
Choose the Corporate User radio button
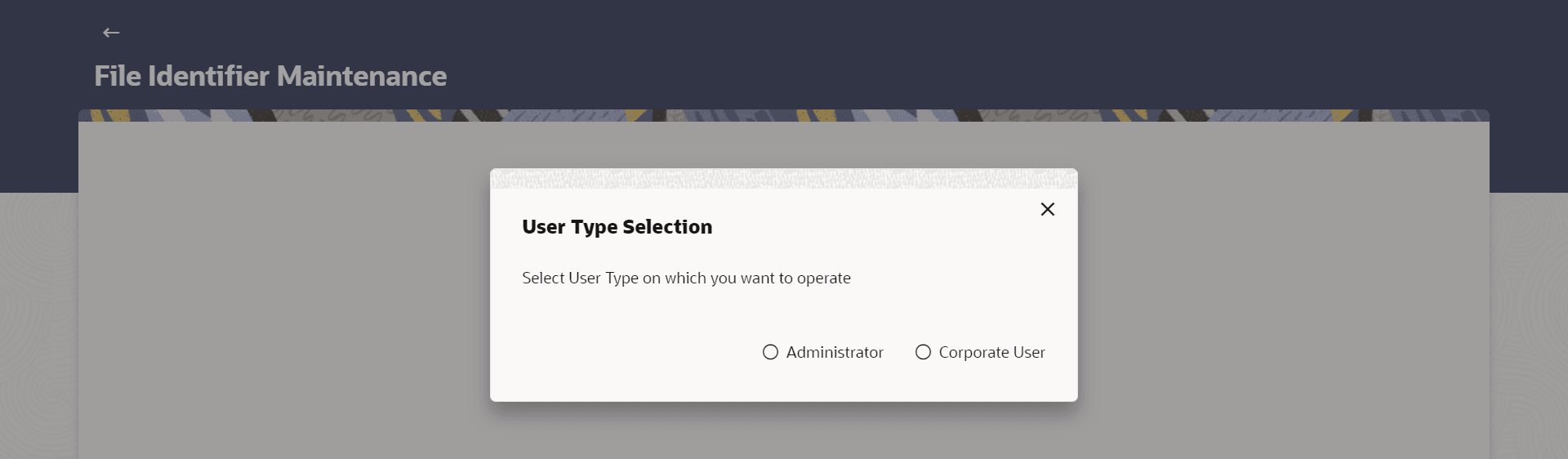(x=923, y=352)
